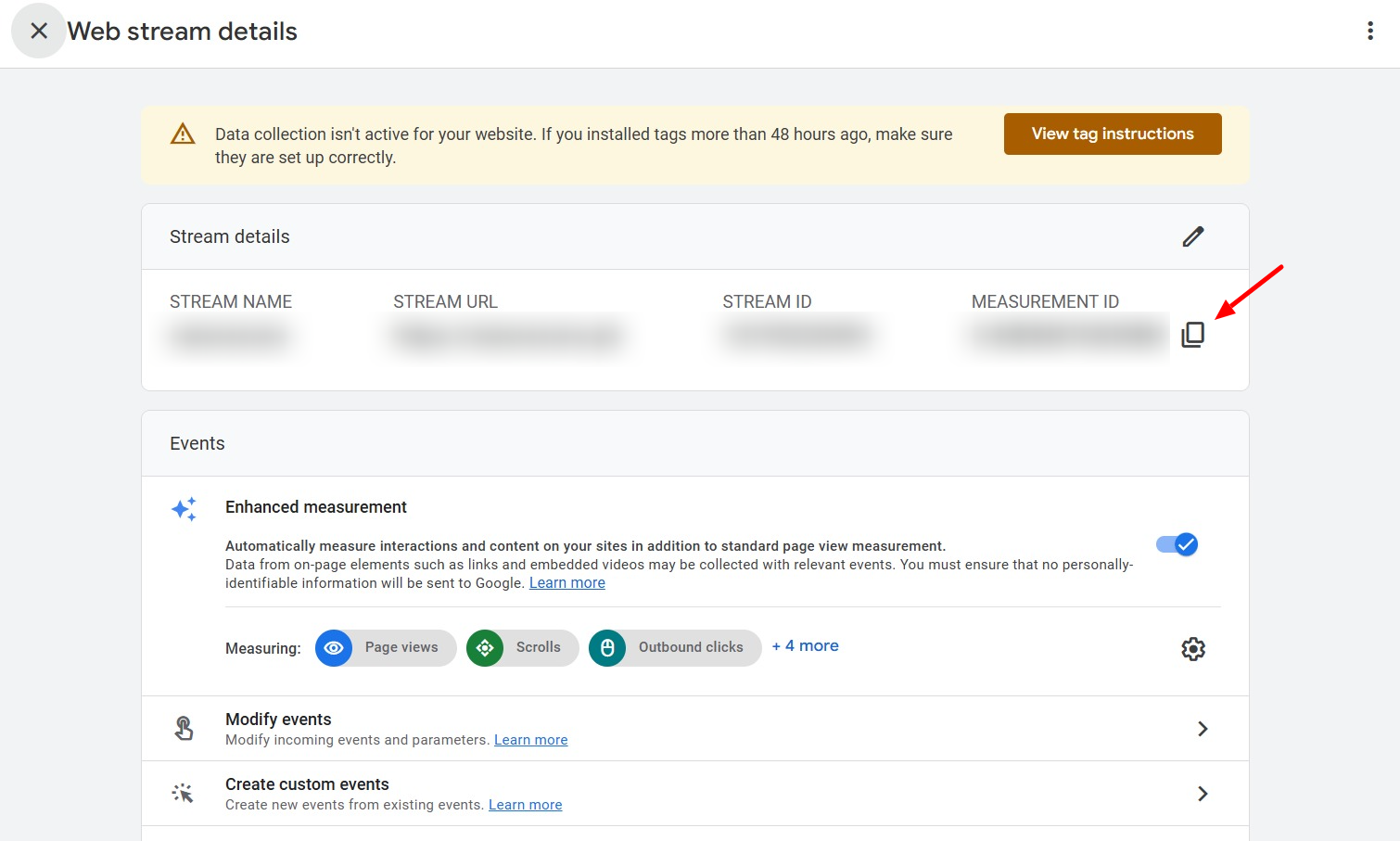Click the Create custom events icon
The height and width of the screenshot is (841, 1400).
184,793
